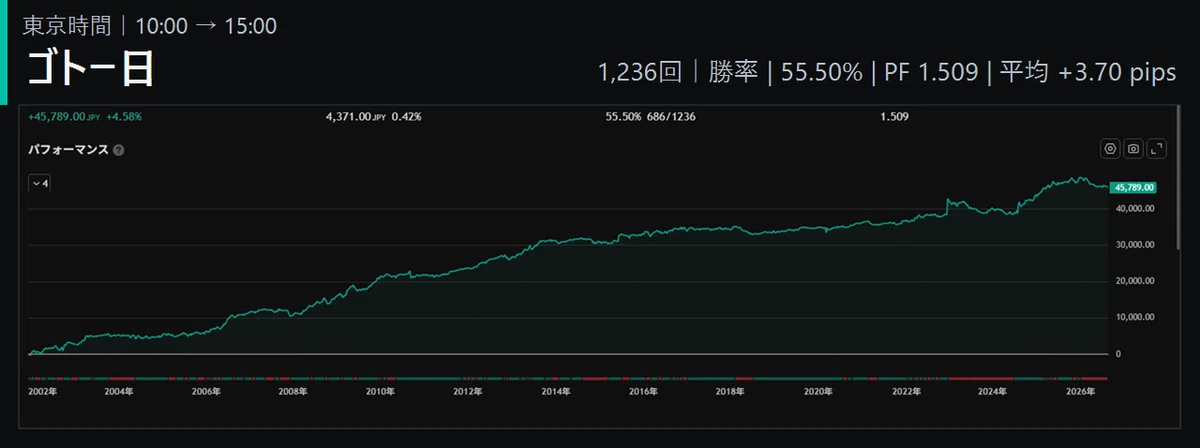
Task: Click the ゴトー日 heading
Action: (91, 71)
